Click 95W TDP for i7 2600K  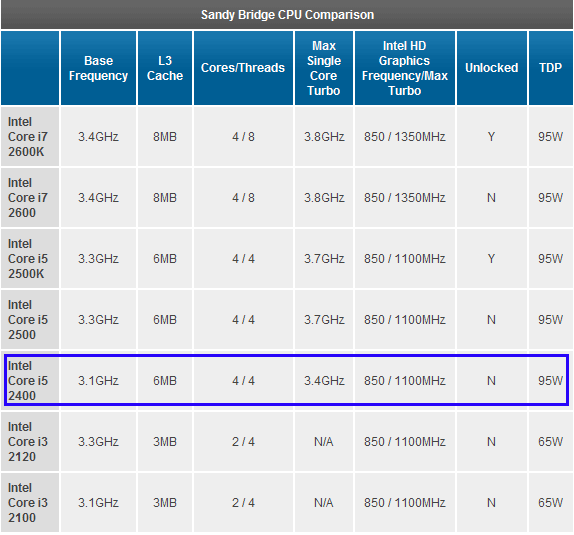pyautogui.click(x=550, y=137)
